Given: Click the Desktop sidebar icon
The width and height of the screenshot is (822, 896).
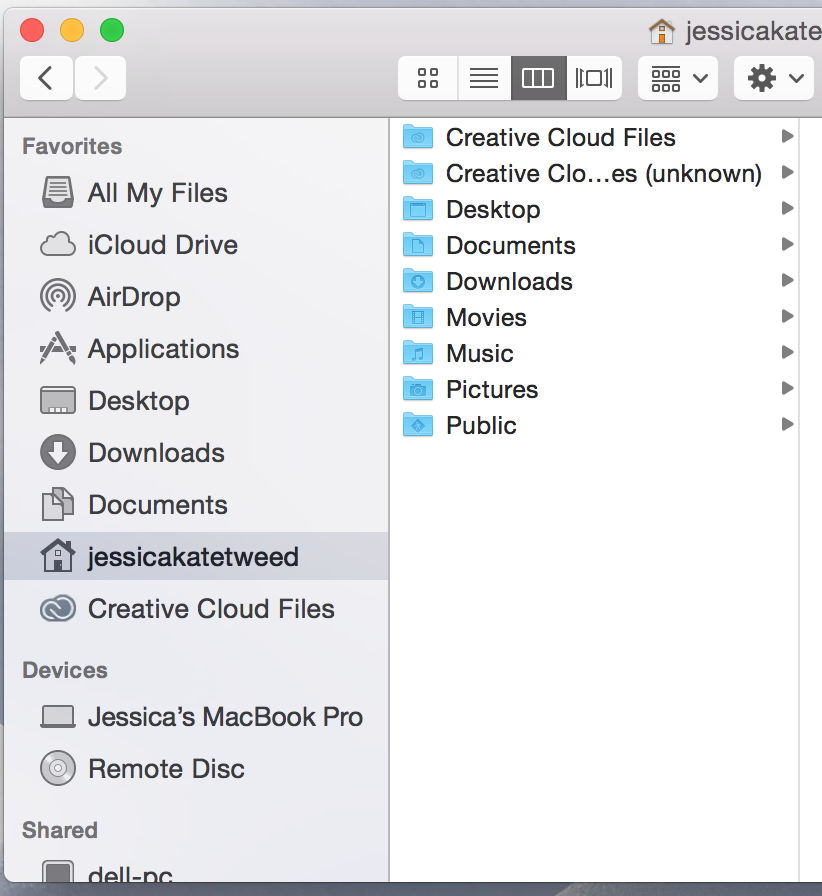Looking at the screenshot, I should pyautogui.click(x=58, y=400).
